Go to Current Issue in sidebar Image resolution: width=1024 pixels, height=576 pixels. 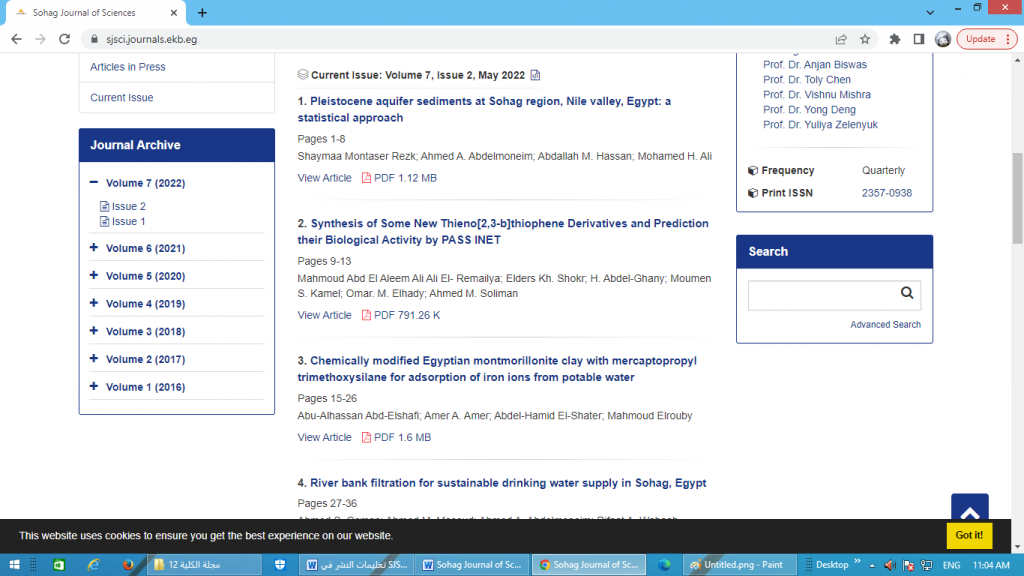(x=122, y=98)
